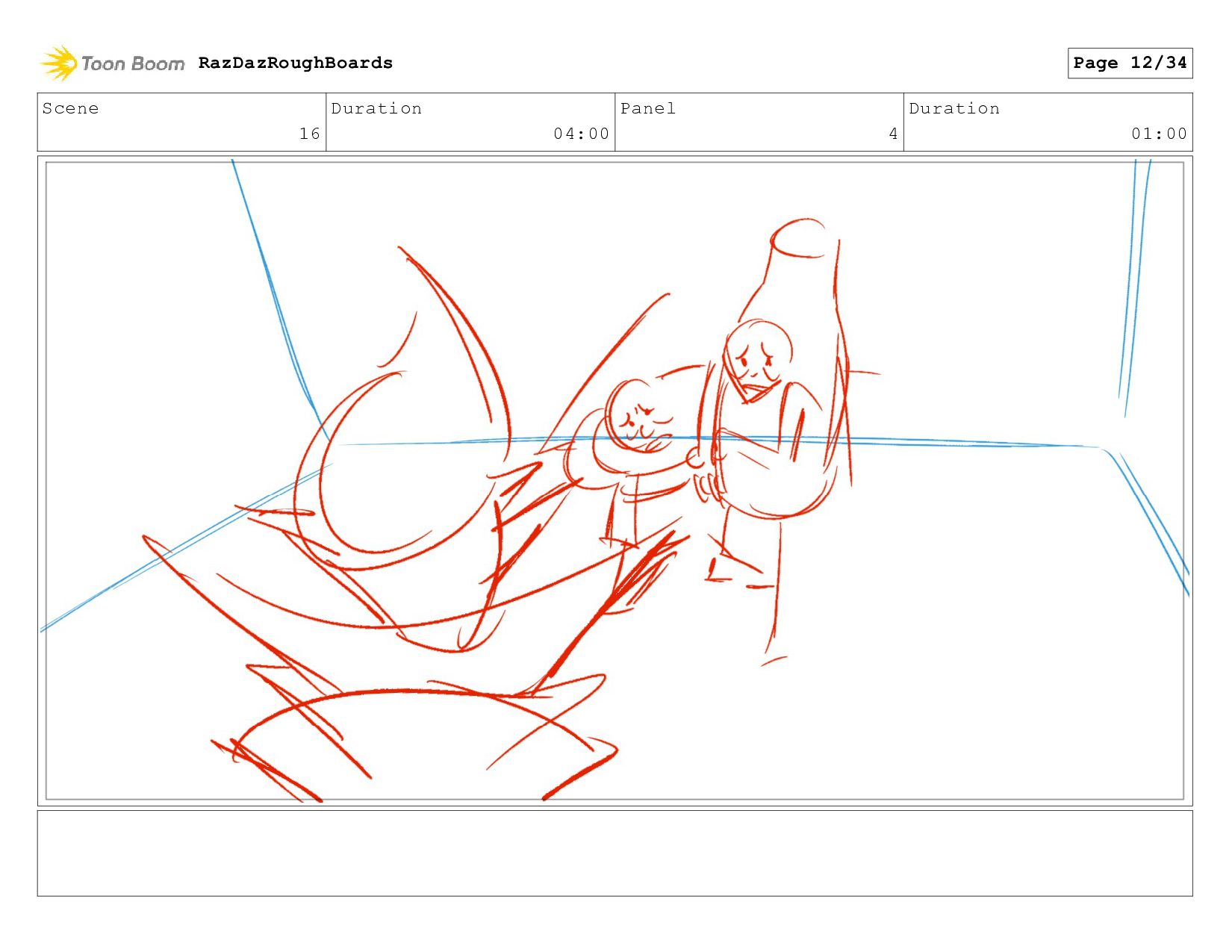Click the Page 12/34 indicator
This screenshot has height=952, width=1232.
[x=1130, y=63]
